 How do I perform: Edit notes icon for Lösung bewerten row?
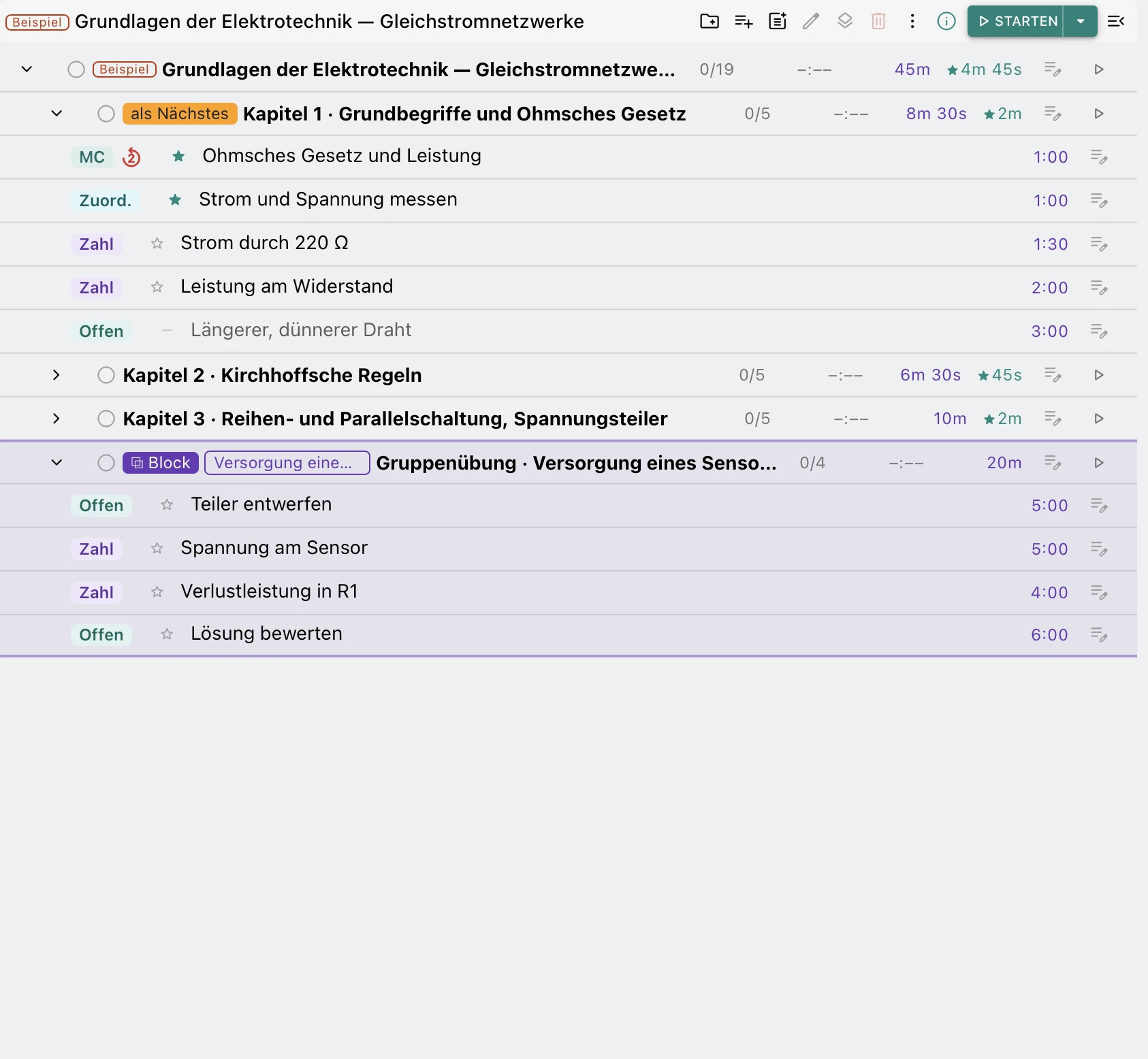(1099, 635)
